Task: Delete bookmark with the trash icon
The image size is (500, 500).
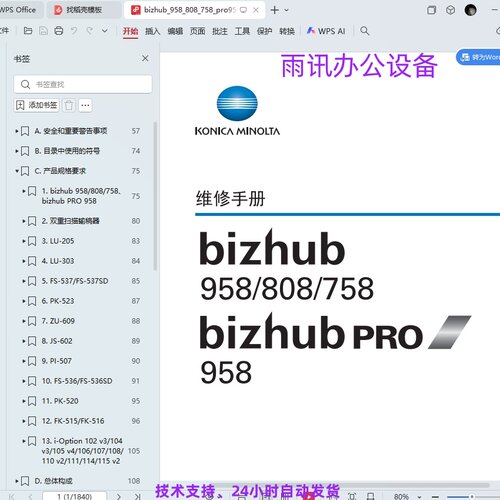Action: point(69,105)
